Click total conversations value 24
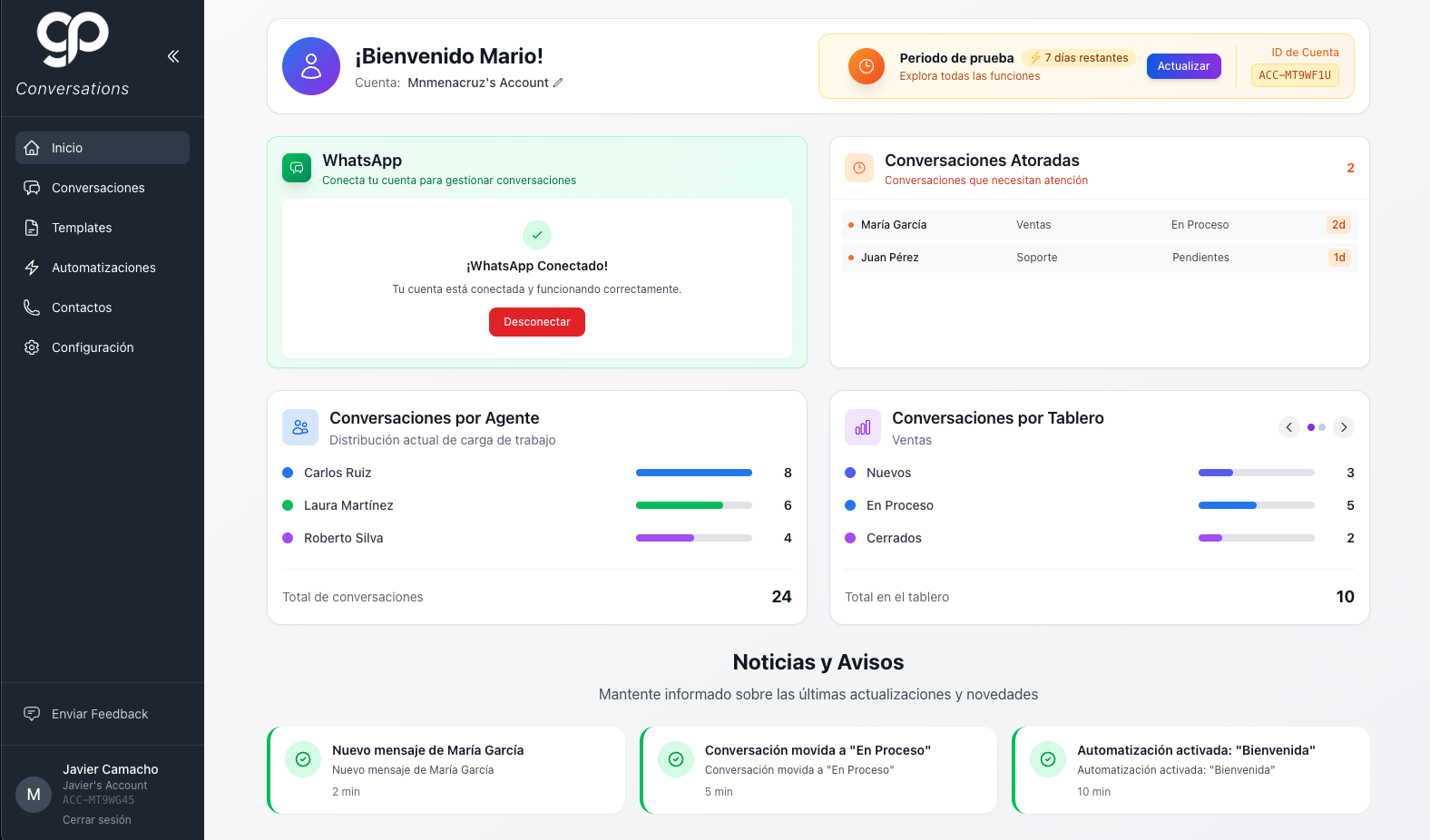The image size is (1430, 840). click(x=781, y=597)
